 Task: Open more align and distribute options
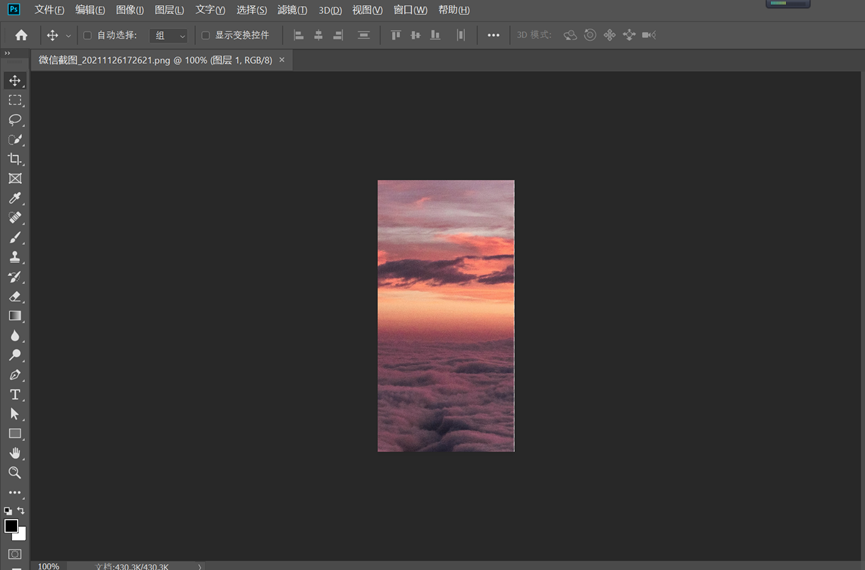493,35
